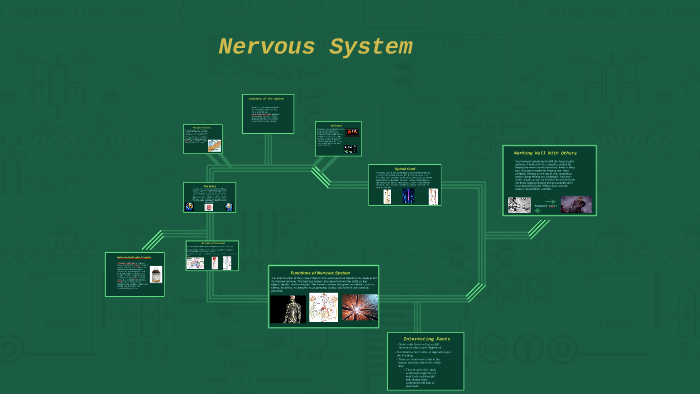Click the right-pointing arrow in Working Well frame
The width and height of the screenshot is (700, 394).
coord(550,202)
